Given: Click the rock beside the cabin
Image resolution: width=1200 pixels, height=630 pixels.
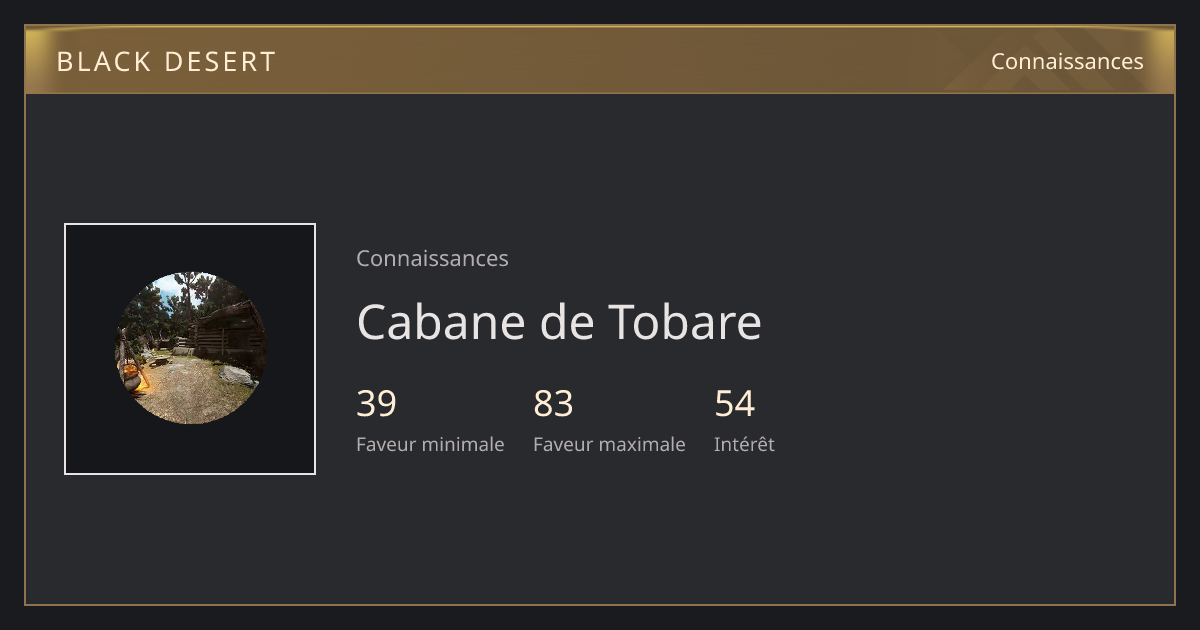Looking at the screenshot, I should pos(236,376).
